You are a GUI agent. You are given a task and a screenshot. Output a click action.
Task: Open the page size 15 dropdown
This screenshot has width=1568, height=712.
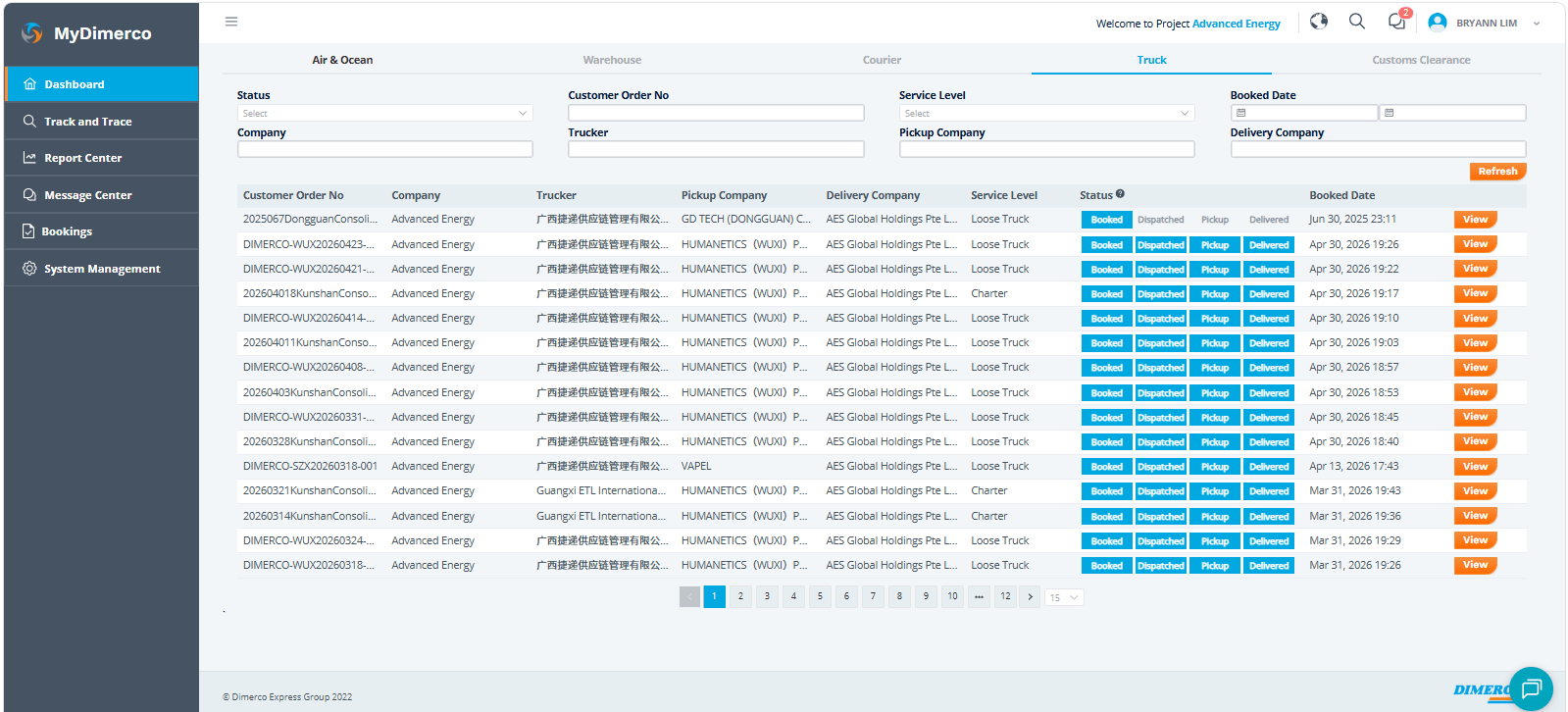point(1064,597)
